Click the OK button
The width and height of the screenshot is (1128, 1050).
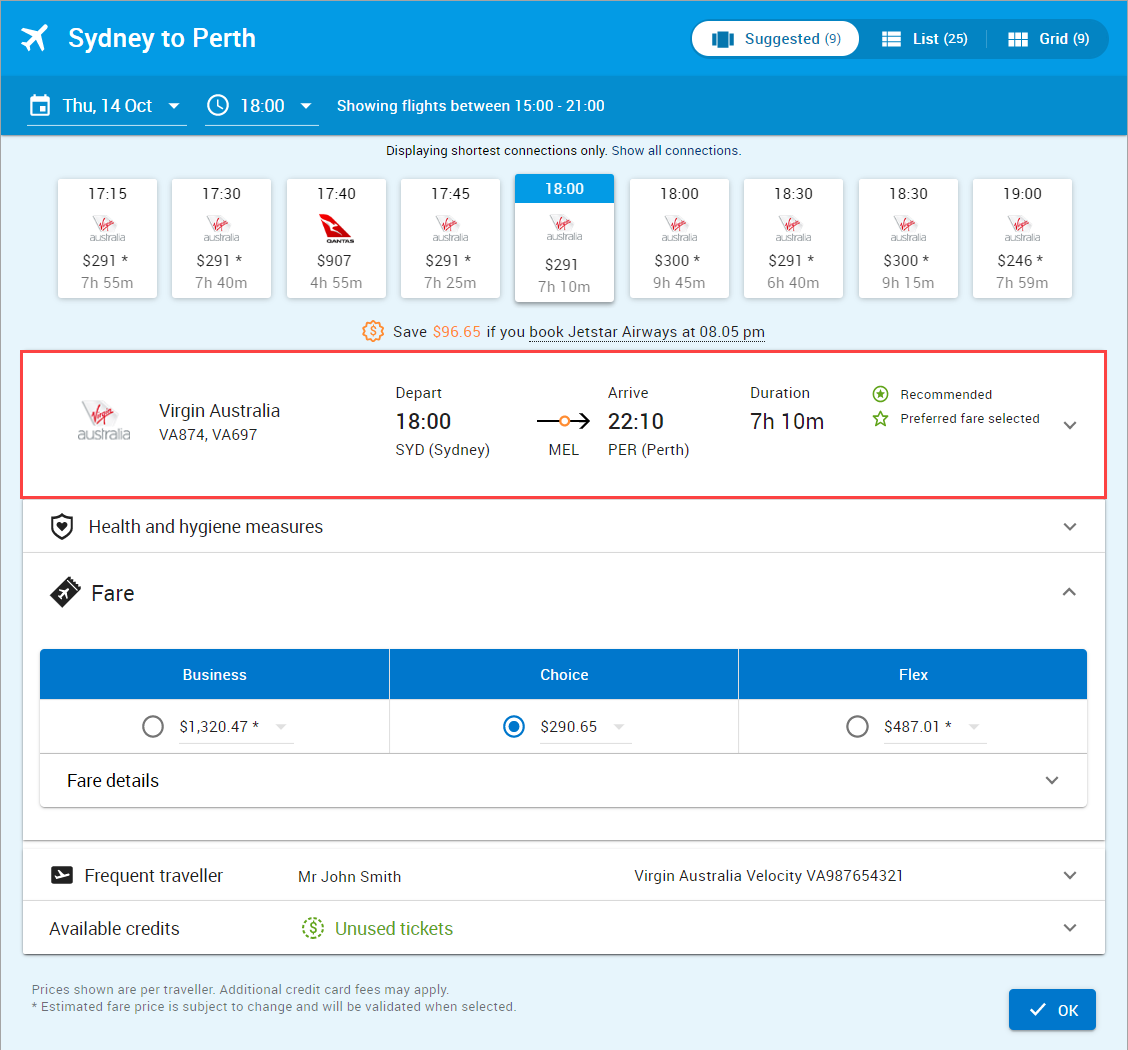[x=1052, y=1010]
